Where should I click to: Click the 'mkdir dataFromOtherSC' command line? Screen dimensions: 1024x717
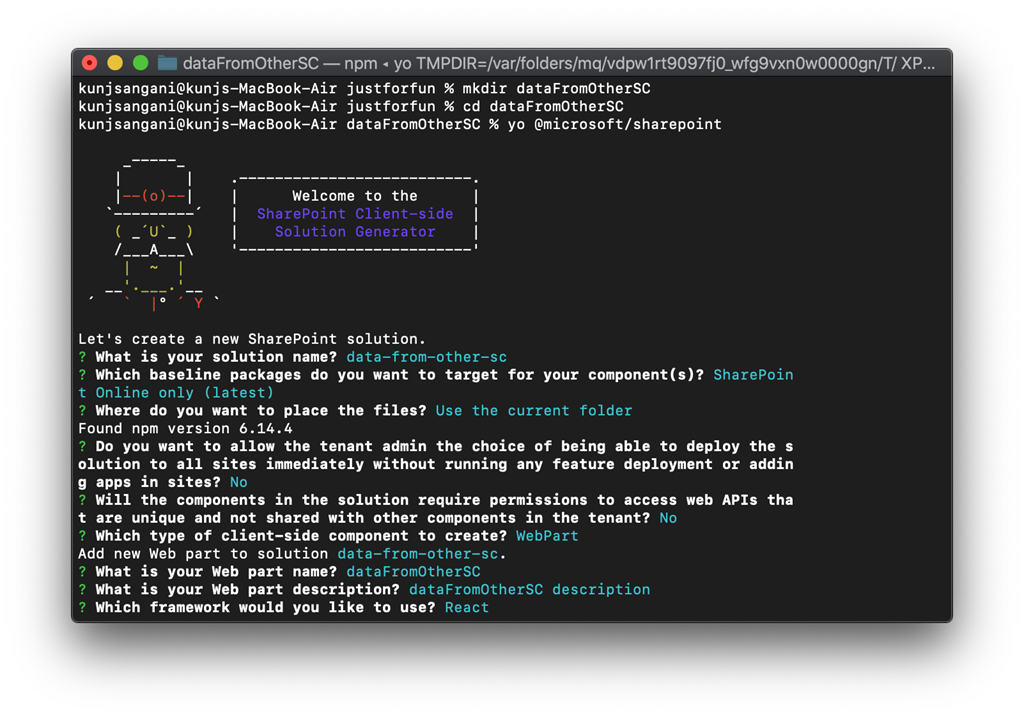click(x=570, y=88)
